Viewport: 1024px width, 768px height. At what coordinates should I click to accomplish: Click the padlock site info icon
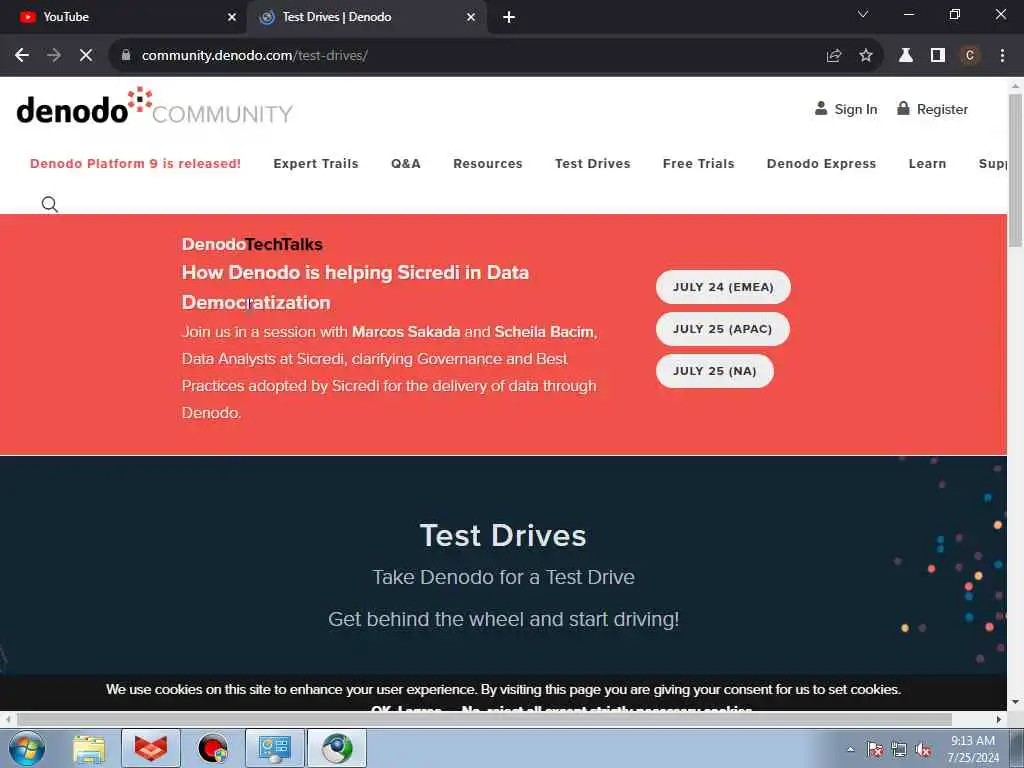click(x=125, y=56)
